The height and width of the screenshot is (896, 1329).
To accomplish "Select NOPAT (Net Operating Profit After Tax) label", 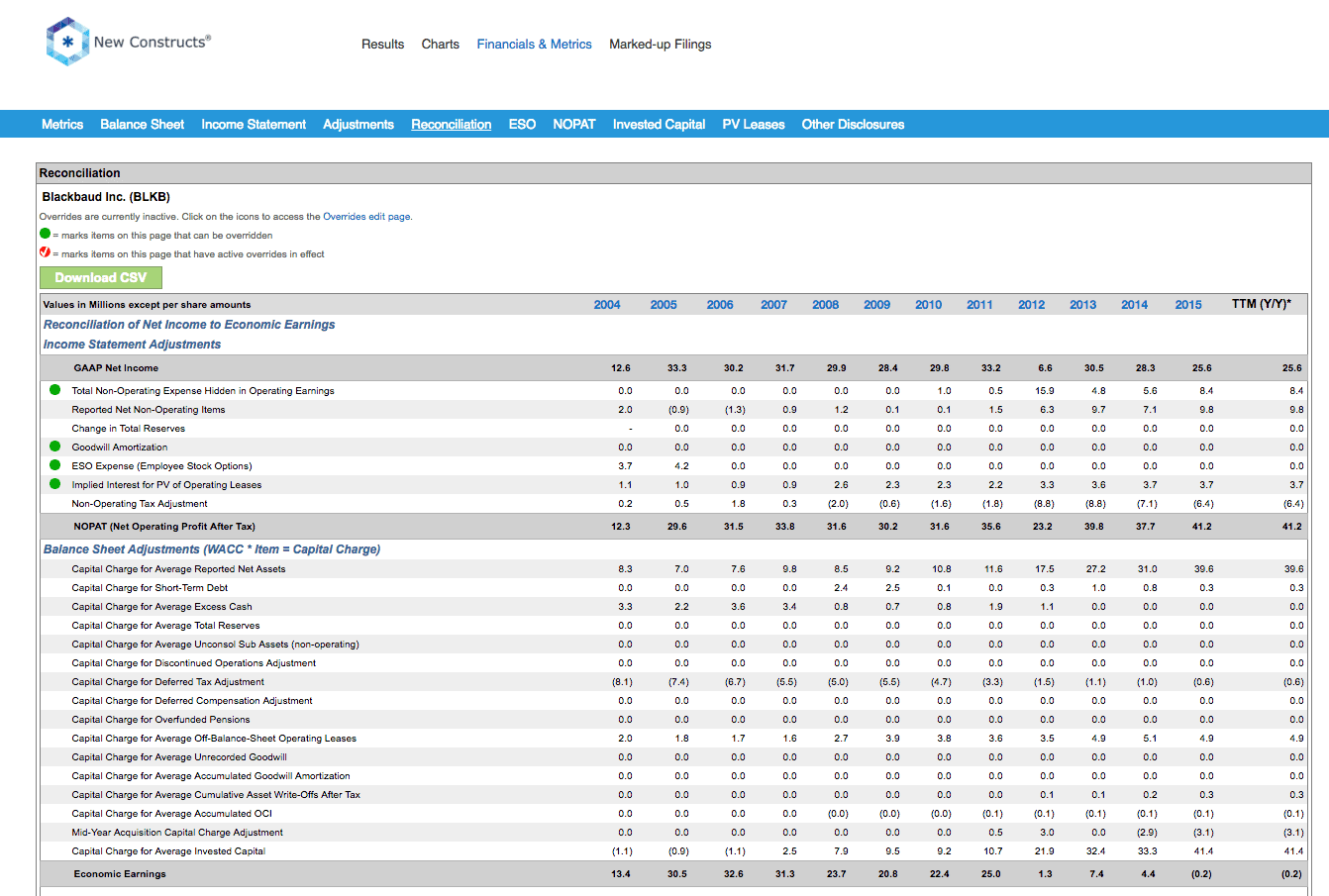I will (x=164, y=527).
